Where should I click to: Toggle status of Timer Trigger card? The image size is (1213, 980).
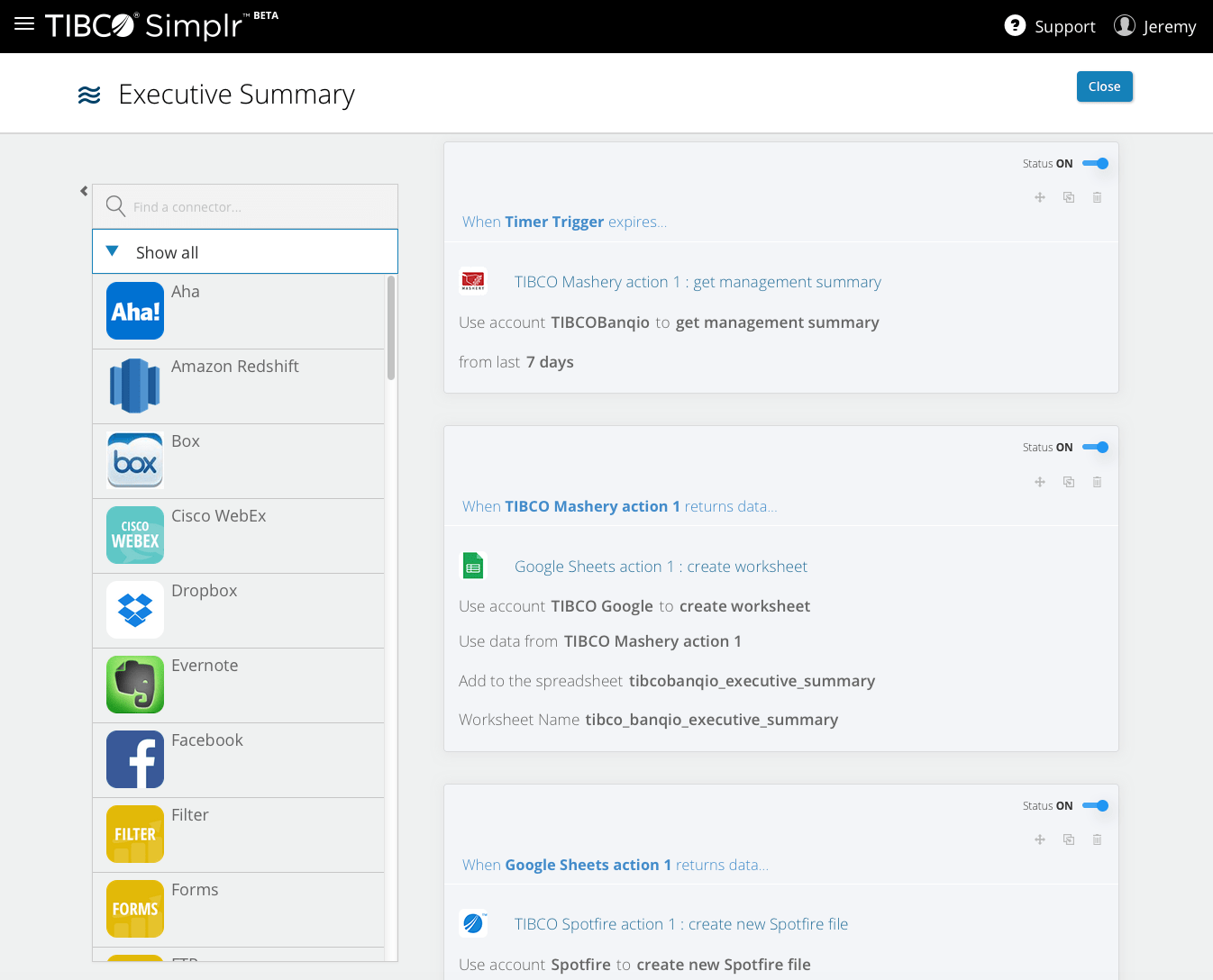pos(1095,163)
